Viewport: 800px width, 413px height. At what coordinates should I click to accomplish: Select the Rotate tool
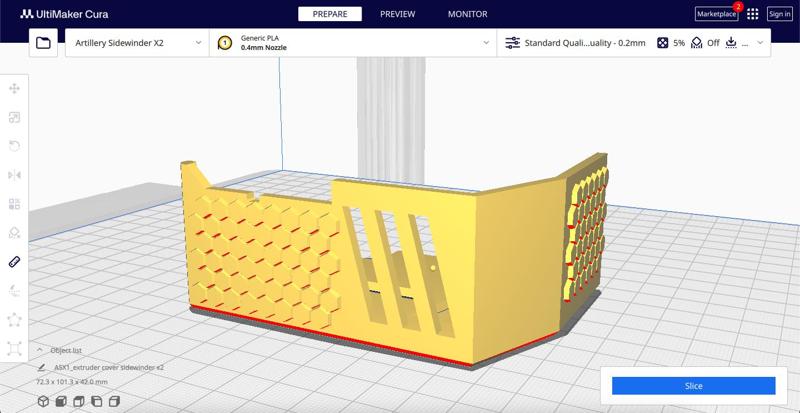pyautogui.click(x=14, y=147)
